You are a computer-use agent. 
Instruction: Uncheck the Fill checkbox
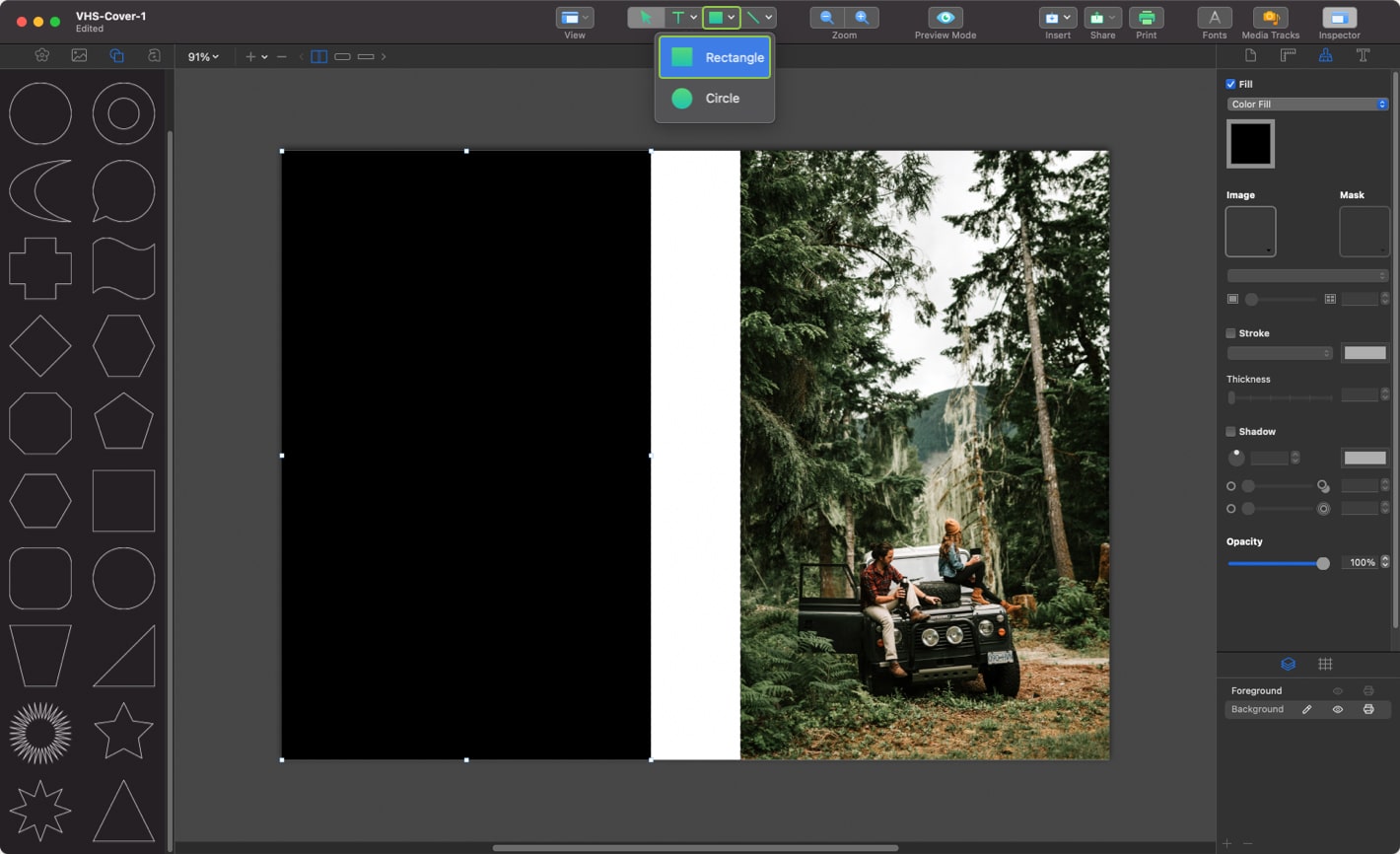[1230, 84]
